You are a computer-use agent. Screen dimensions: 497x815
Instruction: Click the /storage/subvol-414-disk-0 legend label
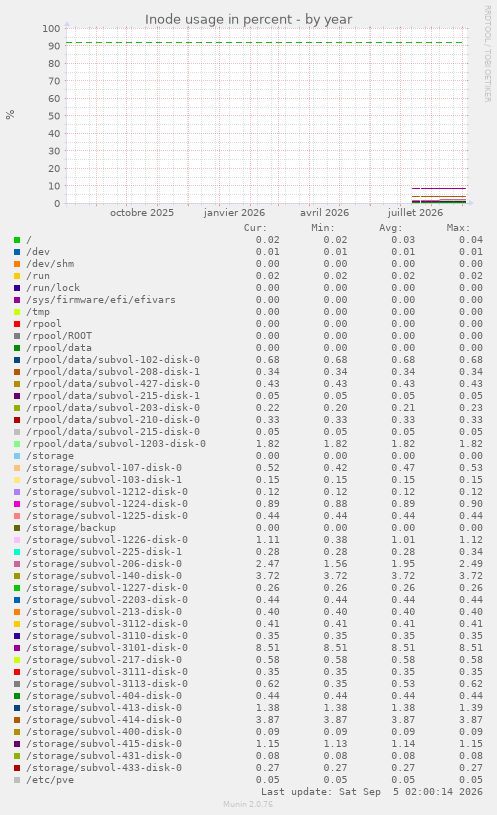[x=104, y=720]
